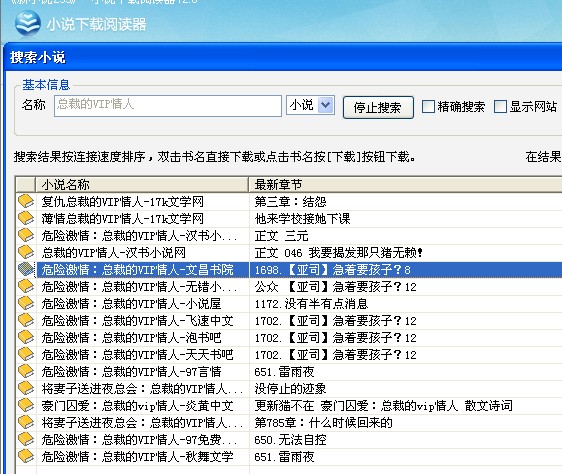The width and height of the screenshot is (562, 474).
Task: Click book icon of the 炎黄中文 row
Action: point(26,406)
